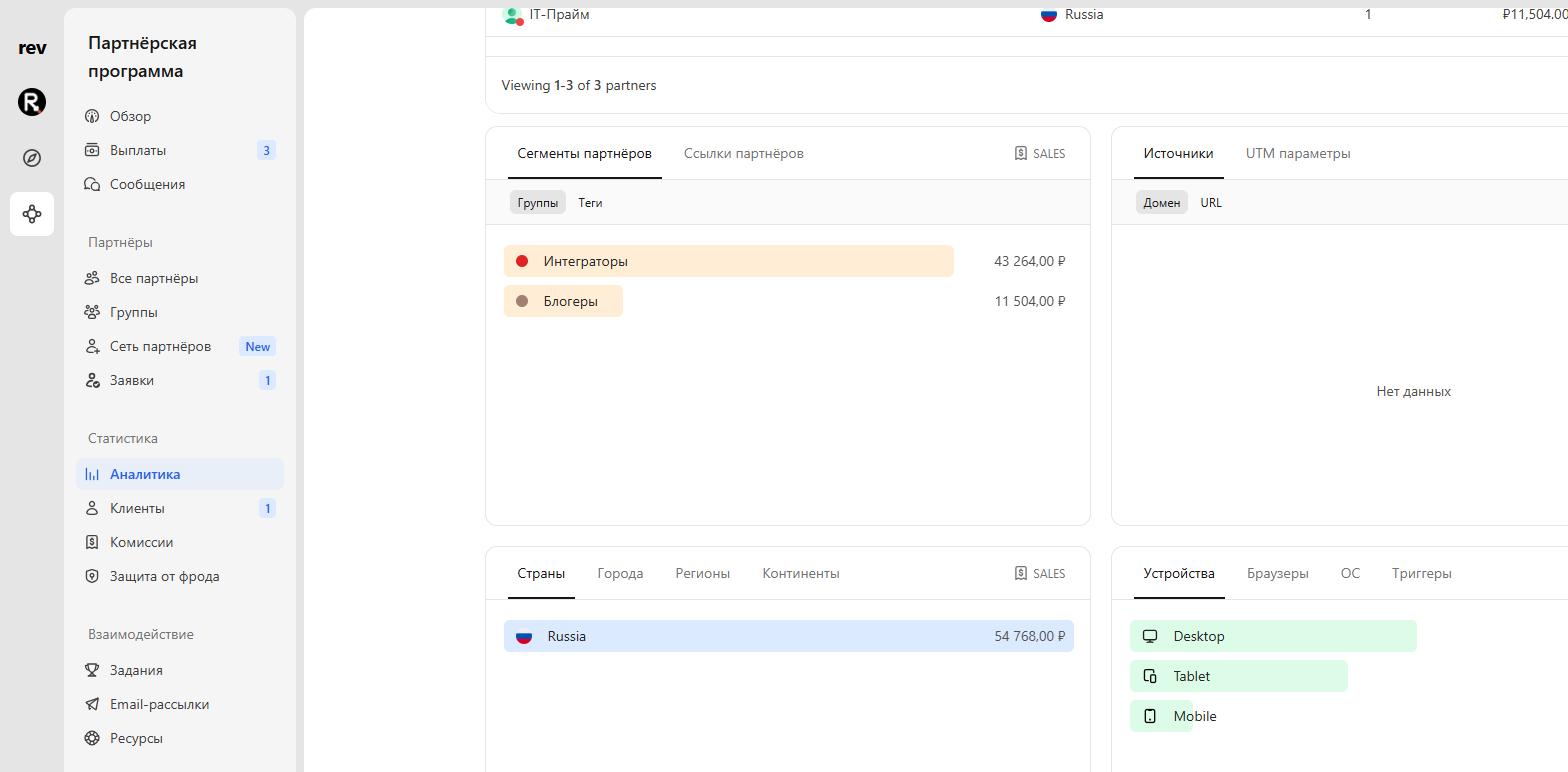This screenshot has width=1568, height=772.
Task: Click the Группы sidebar icon
Action: coord(92,312)
